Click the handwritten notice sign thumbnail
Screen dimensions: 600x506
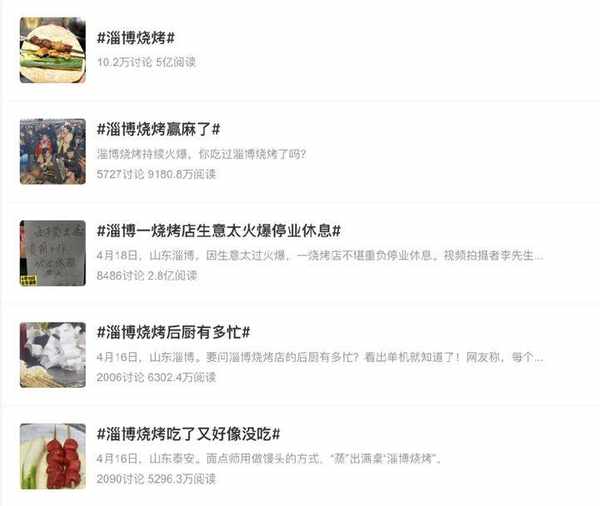coord(53,253)
